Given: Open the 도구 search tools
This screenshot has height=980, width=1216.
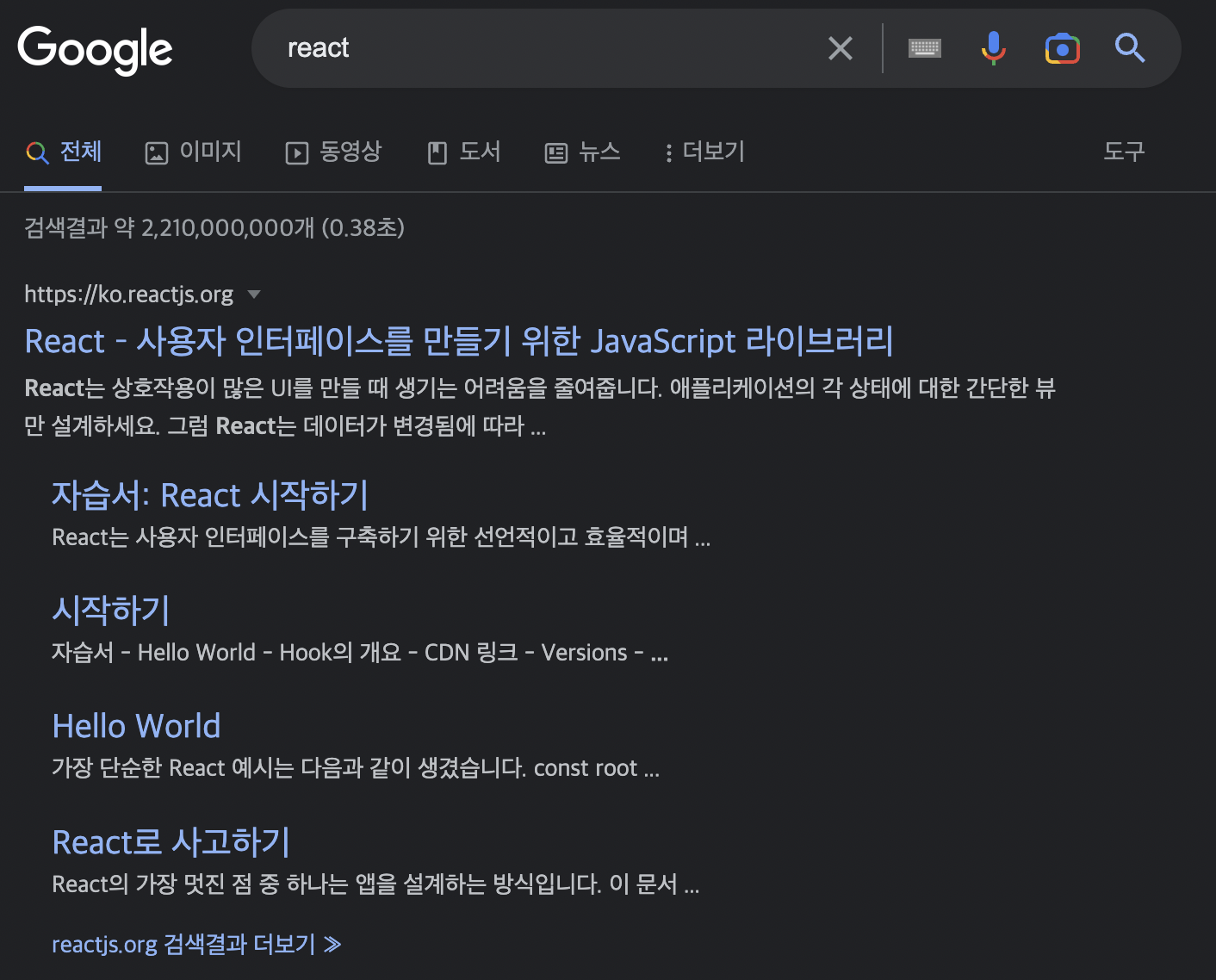Looking at the screenshot, I should pos(1124,152).
